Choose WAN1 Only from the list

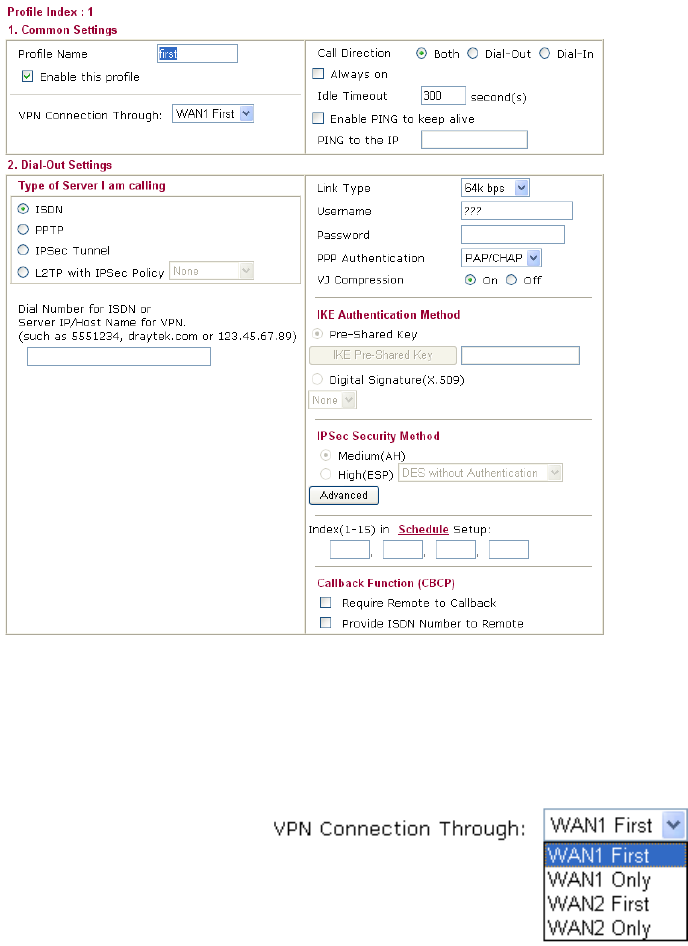coord(615,879)
